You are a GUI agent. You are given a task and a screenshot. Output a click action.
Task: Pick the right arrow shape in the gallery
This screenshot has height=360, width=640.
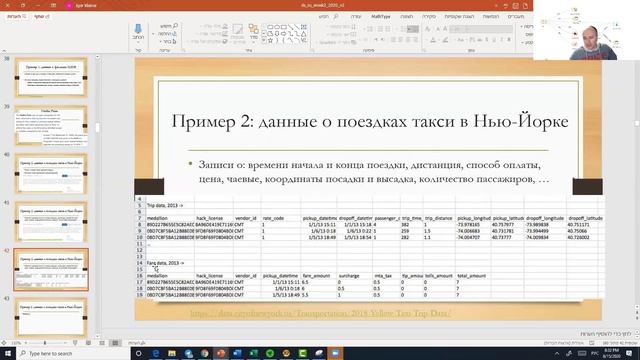(x=283, y=34)
